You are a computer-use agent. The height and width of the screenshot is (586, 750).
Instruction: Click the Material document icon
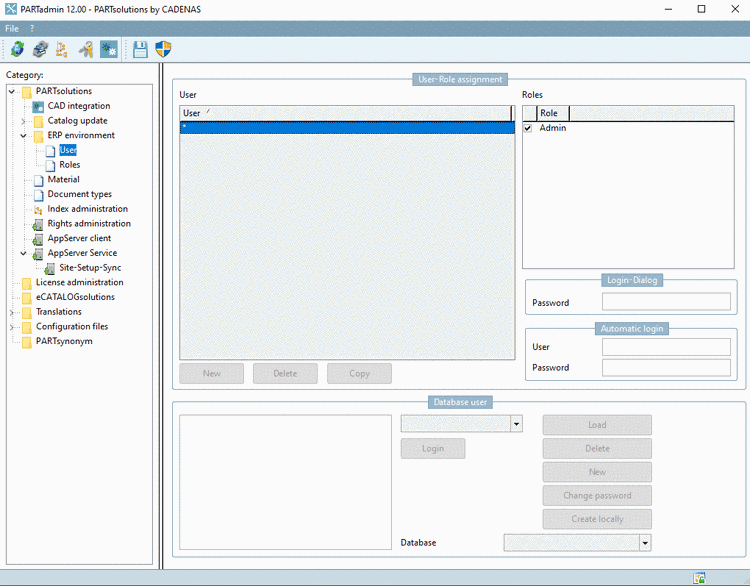tap(39, 180)
